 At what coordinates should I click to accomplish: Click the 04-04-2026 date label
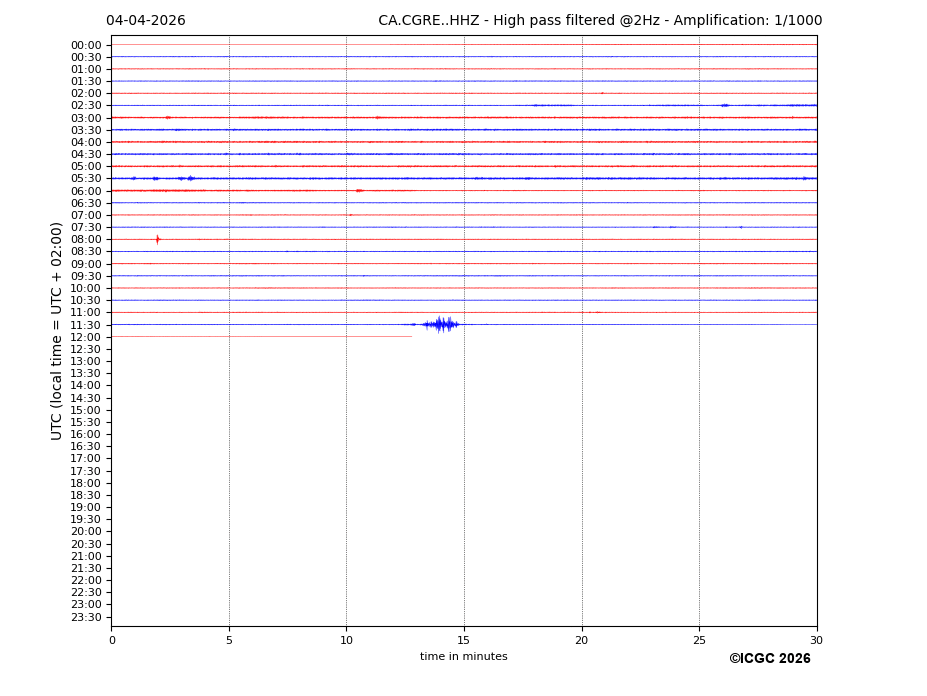146,21
